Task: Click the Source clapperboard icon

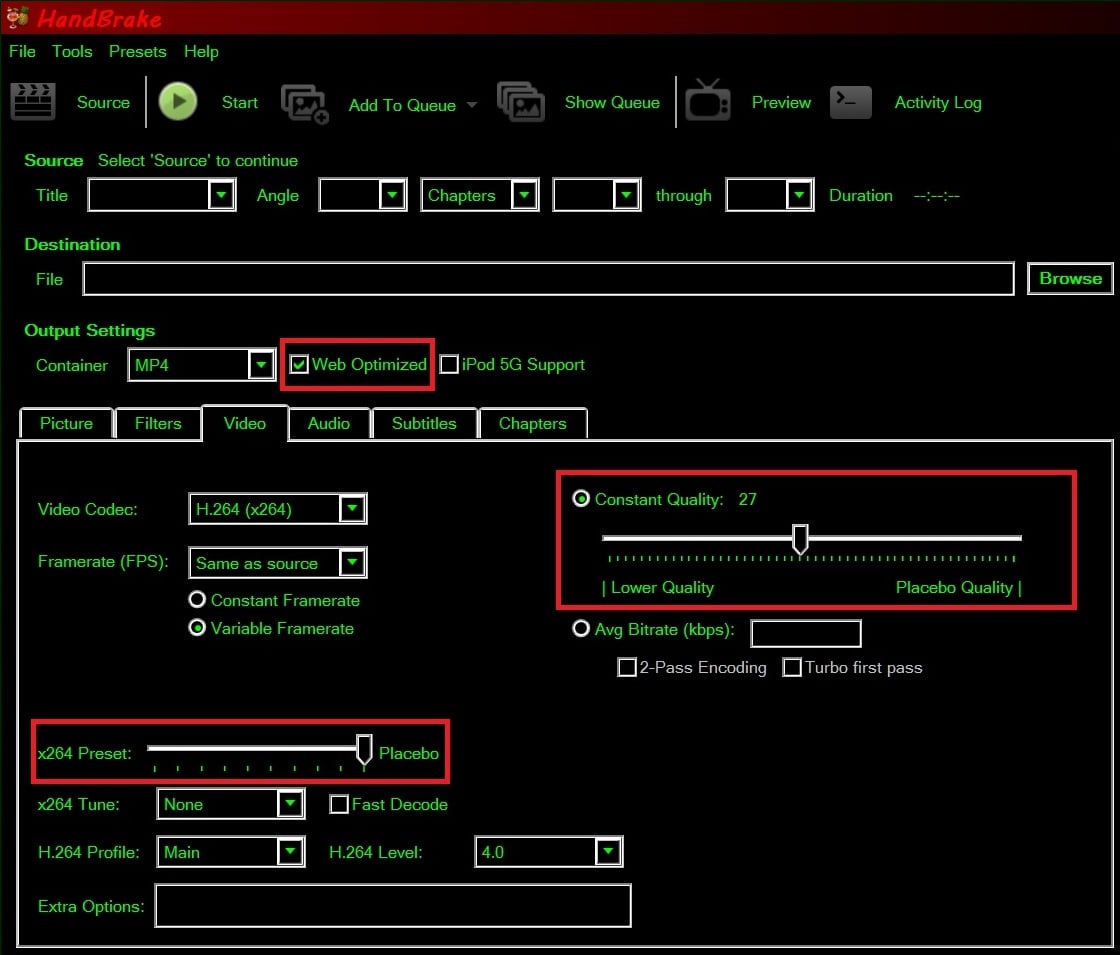Action: (x=33, y=102)
